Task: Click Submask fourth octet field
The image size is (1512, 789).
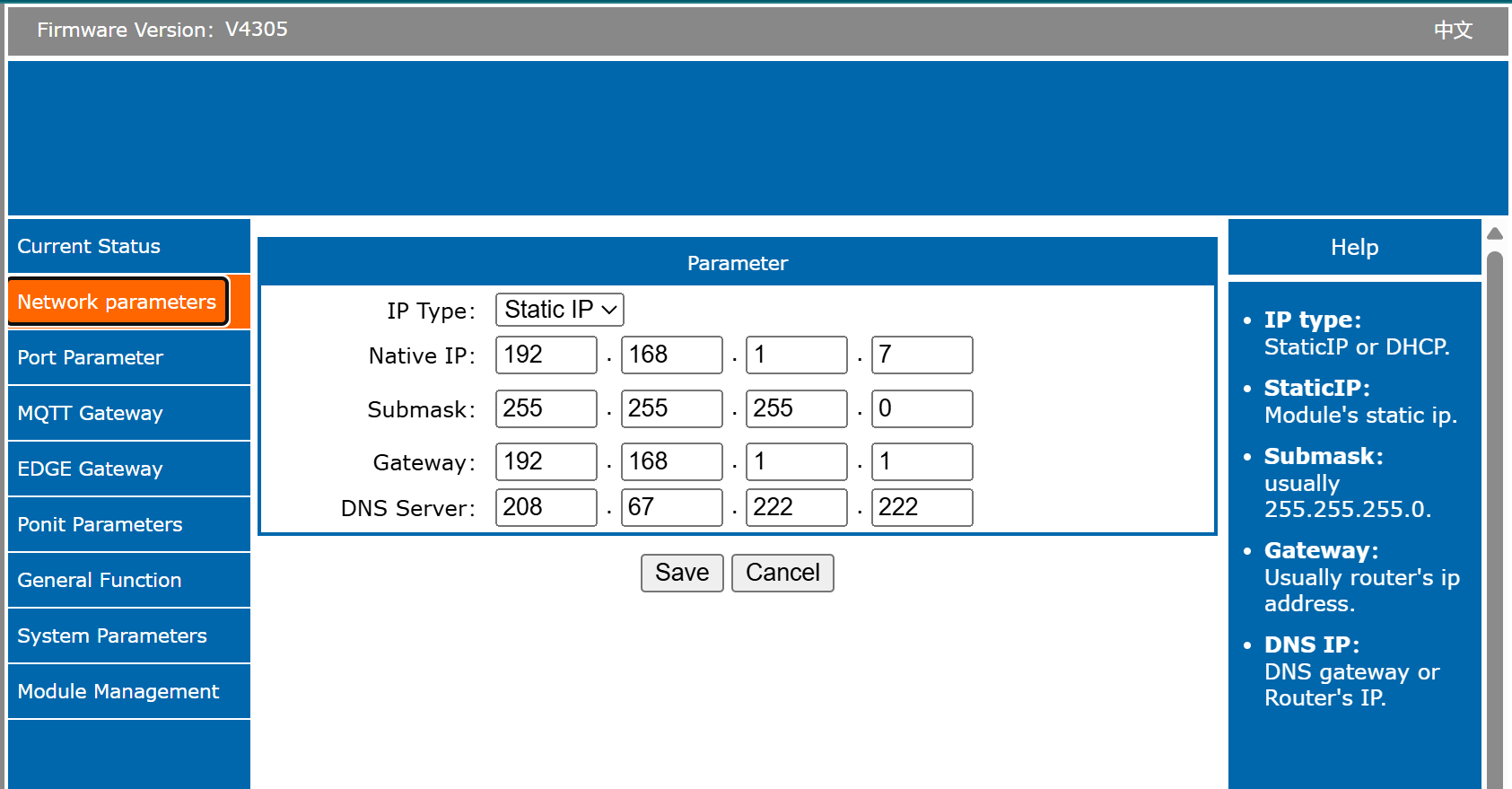Action: (x=922, y=408)
